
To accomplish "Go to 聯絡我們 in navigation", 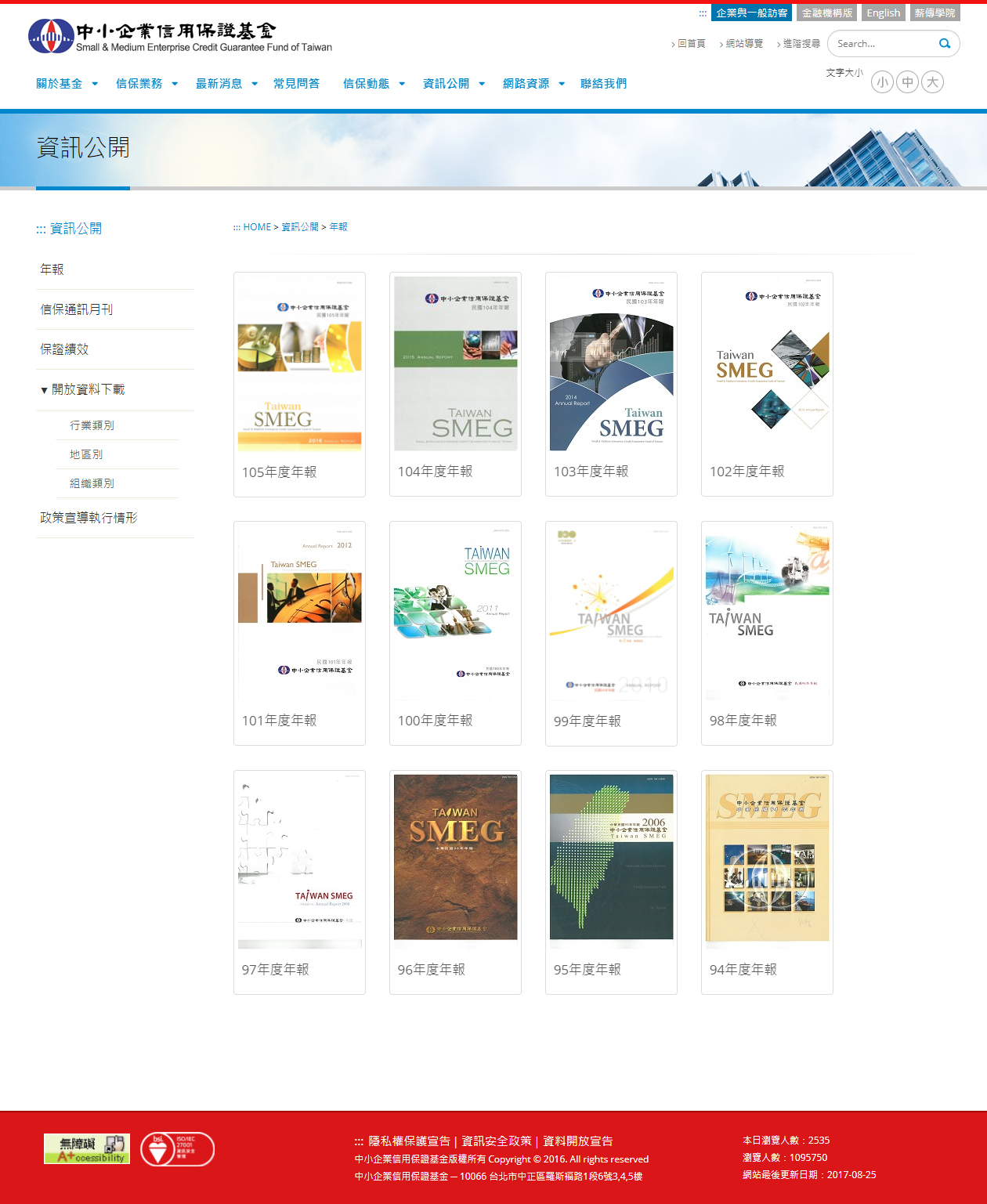I will [603, 84].
